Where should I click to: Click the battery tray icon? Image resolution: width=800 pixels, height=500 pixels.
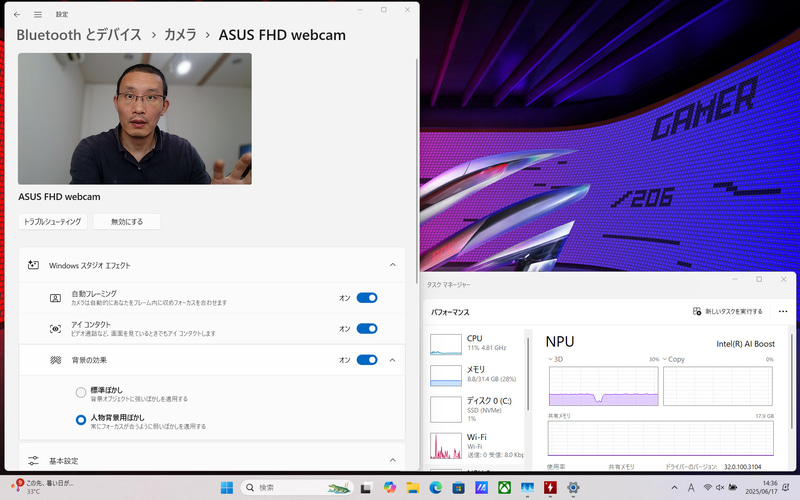(733, 488)
